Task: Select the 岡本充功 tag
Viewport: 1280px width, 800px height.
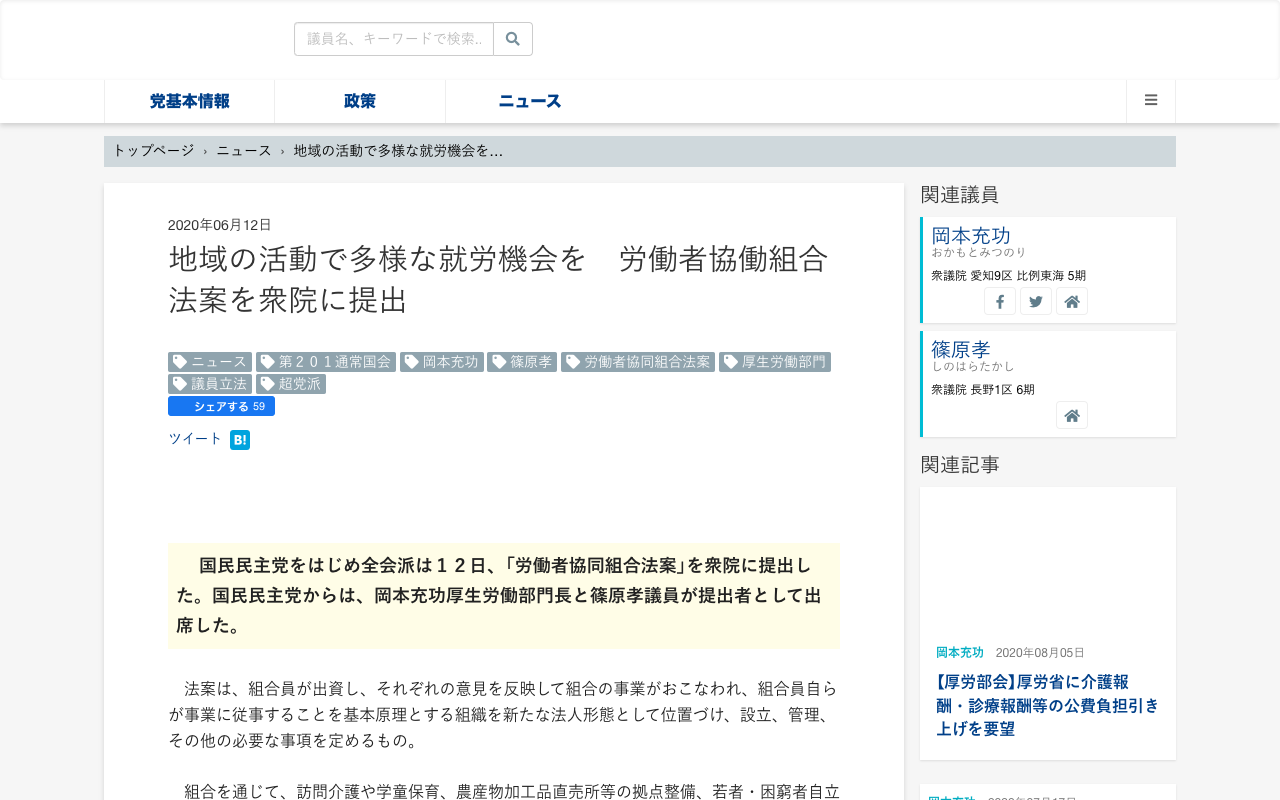Action: (442, 362)
